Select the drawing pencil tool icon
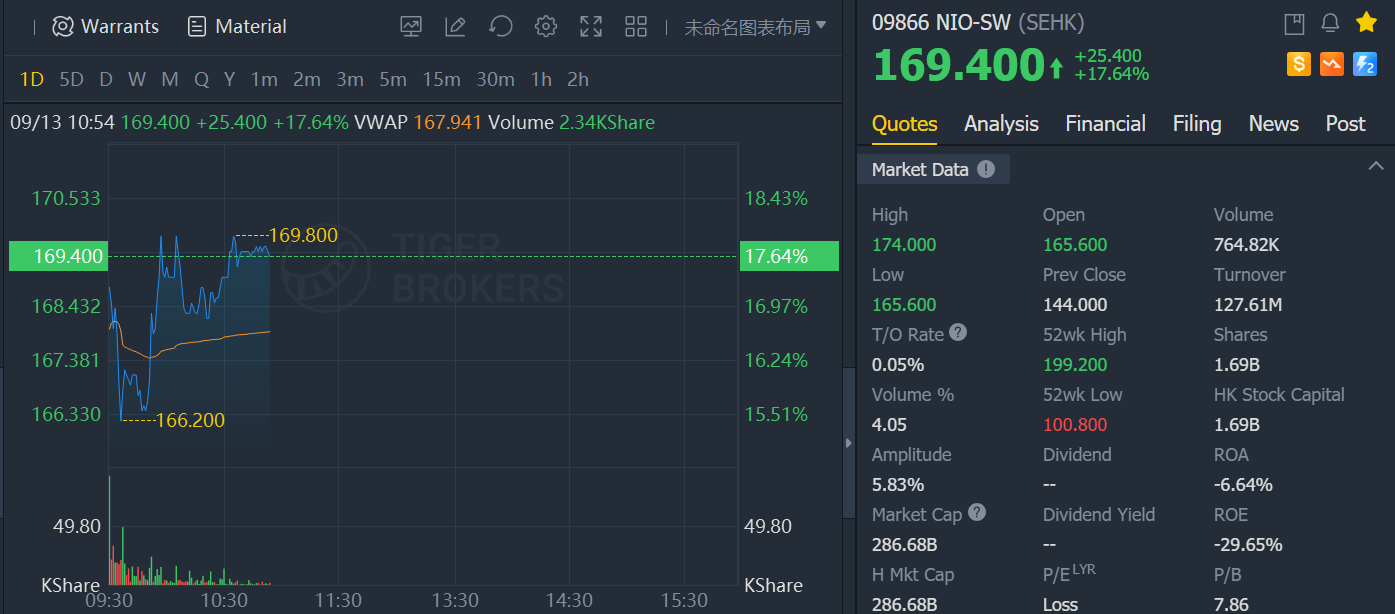This screenshot has height=614, width=1395. tap(455, 27)
